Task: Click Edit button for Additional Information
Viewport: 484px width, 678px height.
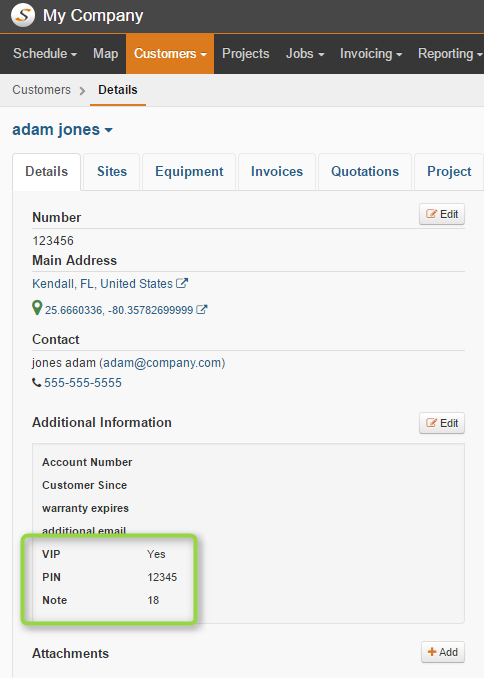Action: click(x=442, y=423)
